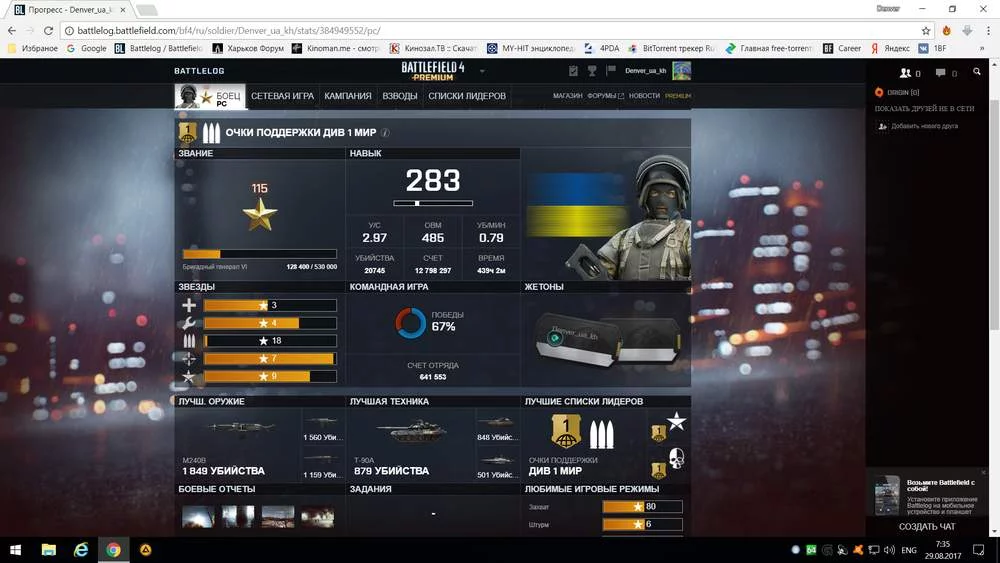The width and height of the screenshot is (1000, 563).
Task: Click the support class star progress bar 18
Action: pyautogui.click(x=270, y=341)
